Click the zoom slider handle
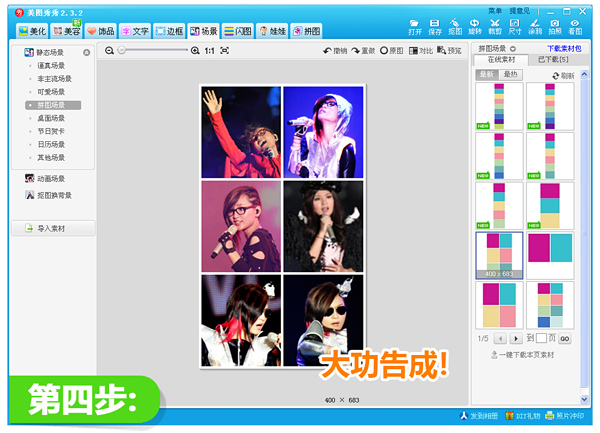600x433 pixels. (122, 50)
